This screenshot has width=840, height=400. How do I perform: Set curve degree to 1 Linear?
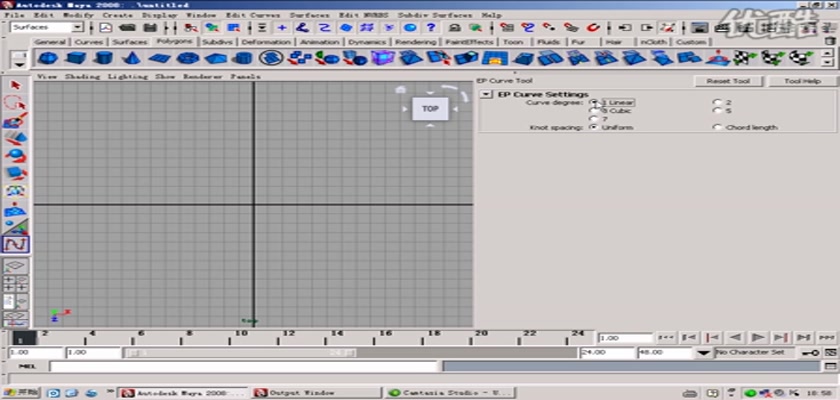[595, 102]
